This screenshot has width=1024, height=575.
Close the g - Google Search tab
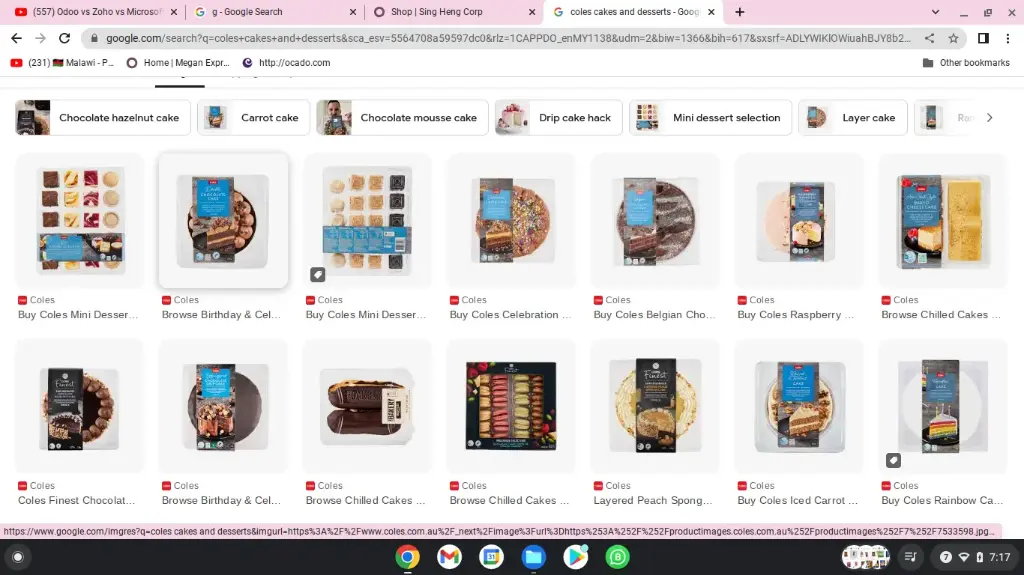(x=353, y=12)
